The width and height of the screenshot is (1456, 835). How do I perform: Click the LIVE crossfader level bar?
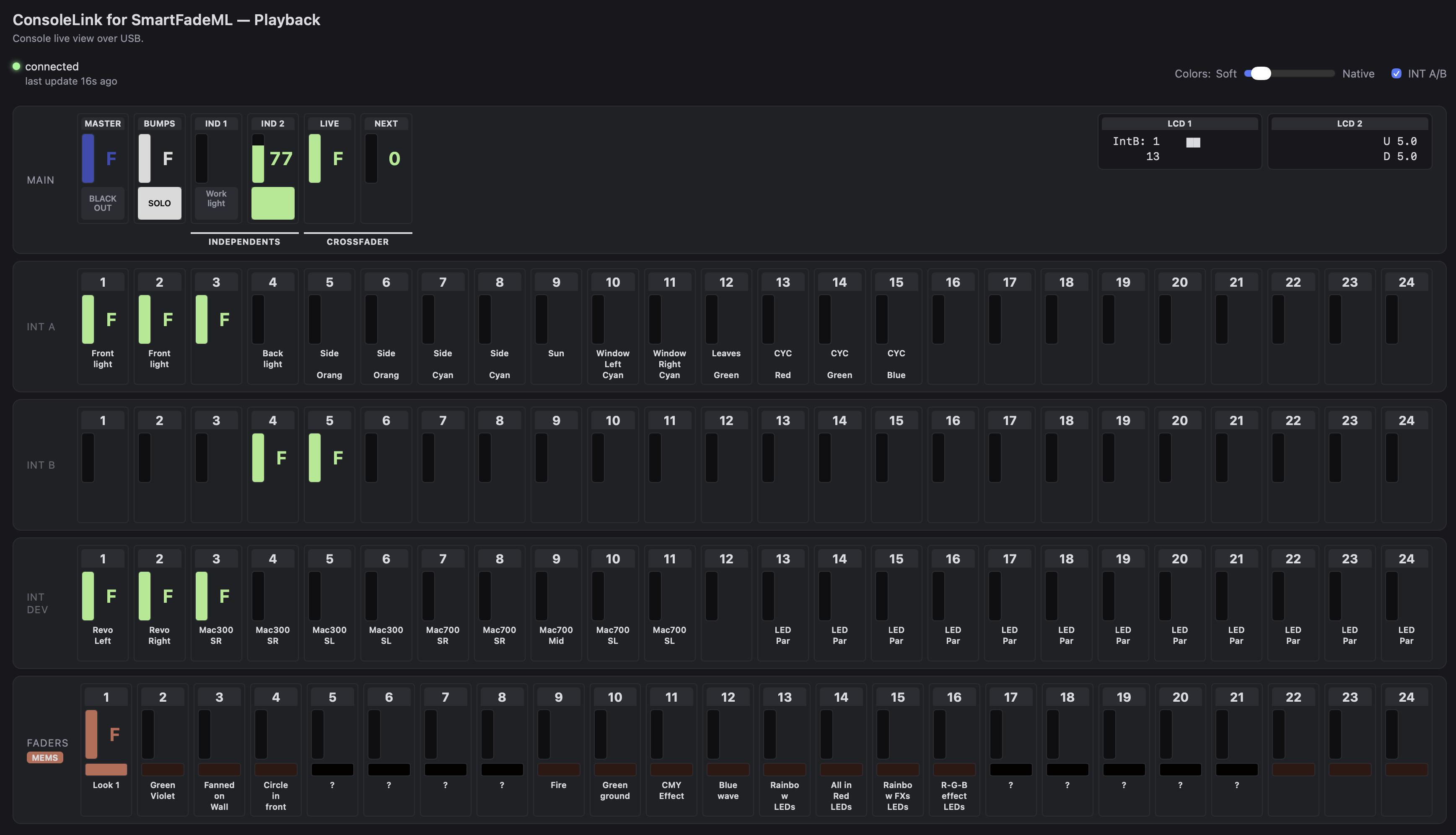click(x=315, y=158)
